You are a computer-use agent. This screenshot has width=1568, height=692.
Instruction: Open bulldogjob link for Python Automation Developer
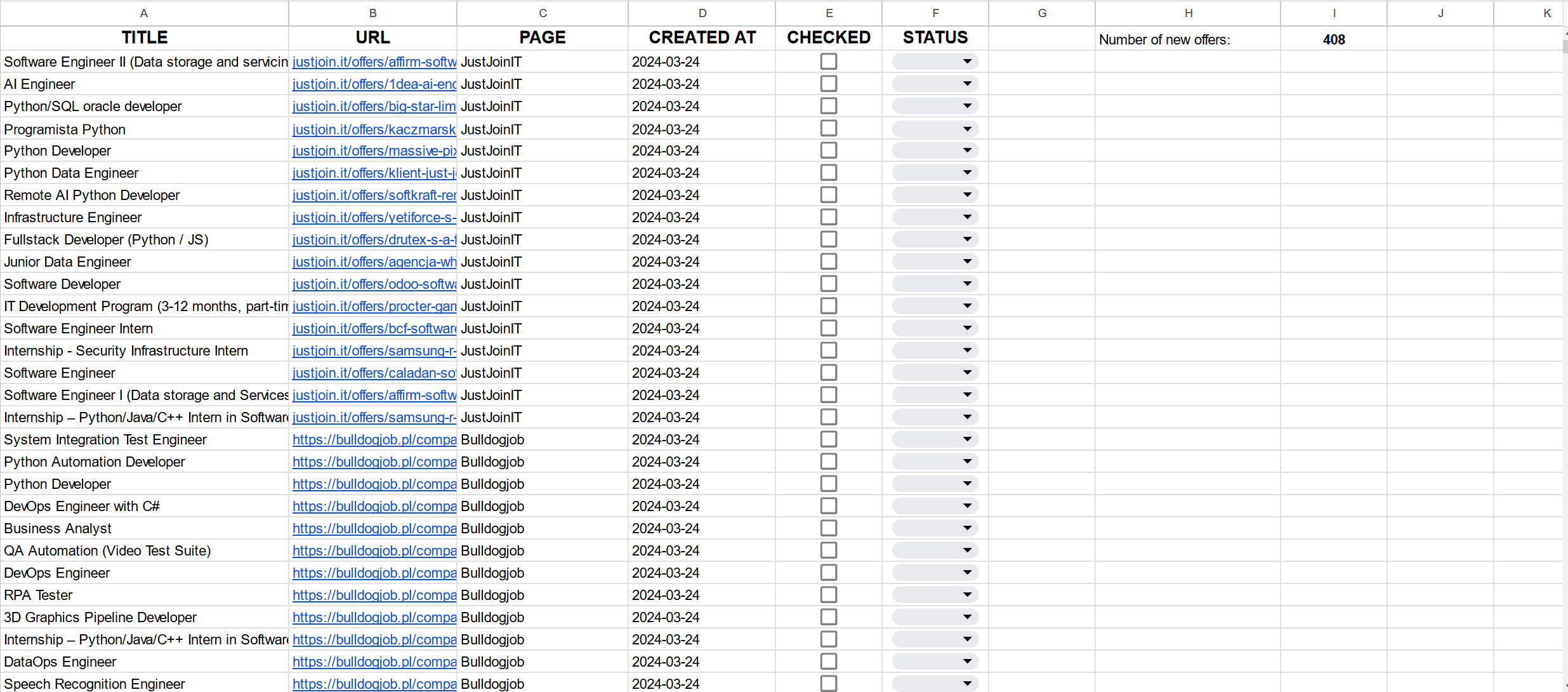click(374, 462)
